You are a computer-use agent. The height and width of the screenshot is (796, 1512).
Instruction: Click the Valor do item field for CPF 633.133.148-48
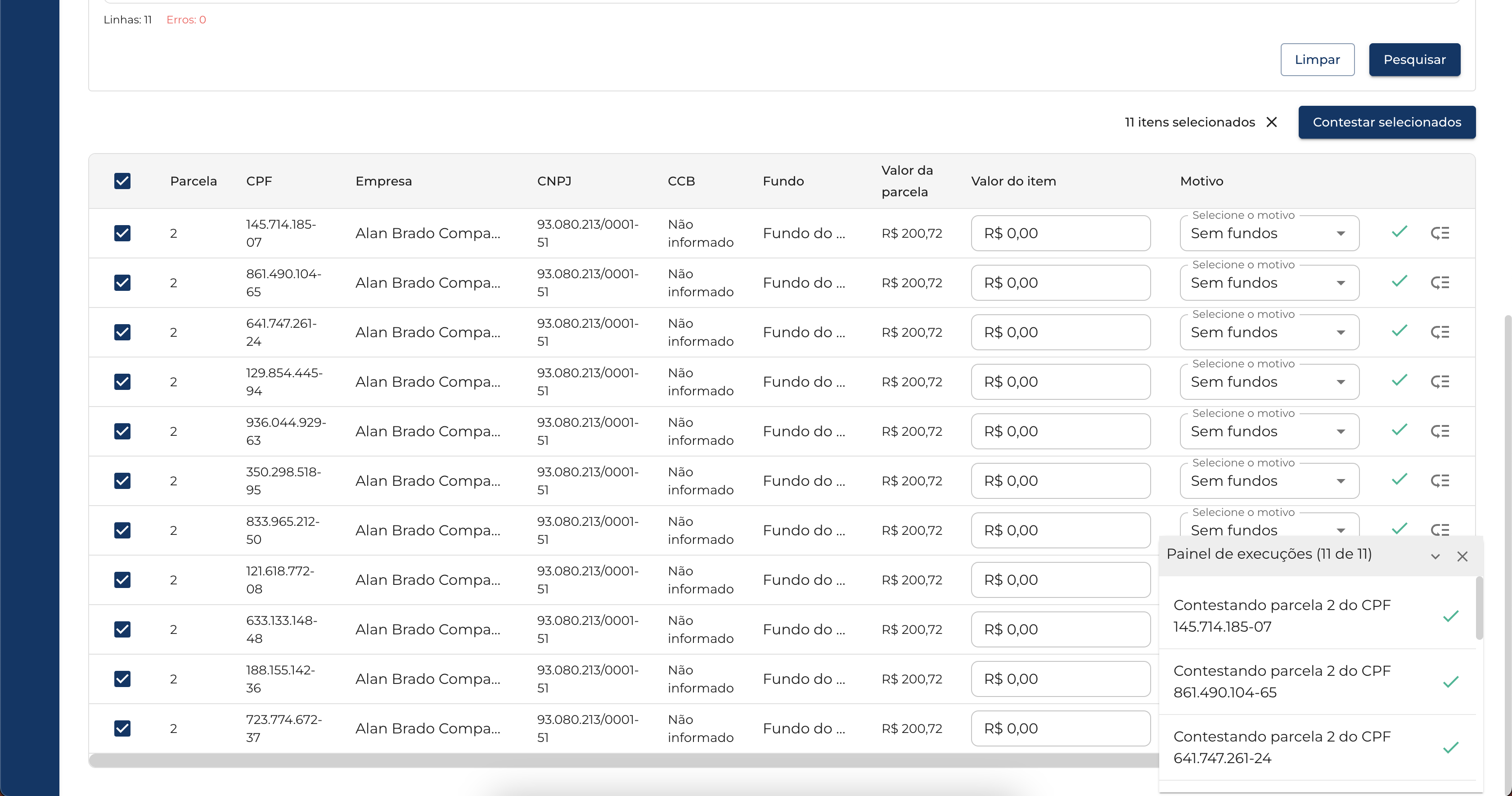point(1060,629)
